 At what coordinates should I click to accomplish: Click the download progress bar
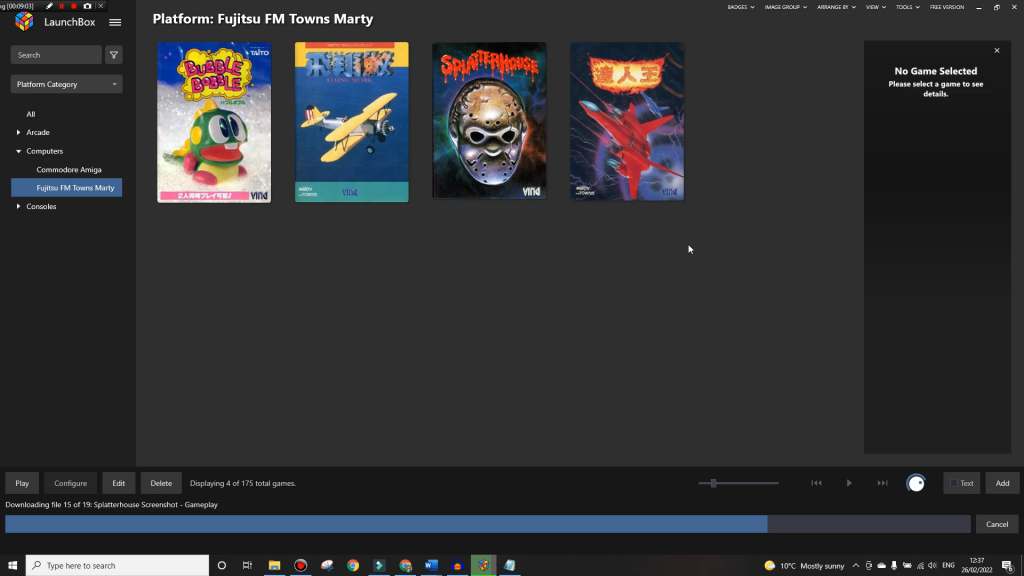pos(488,524)
